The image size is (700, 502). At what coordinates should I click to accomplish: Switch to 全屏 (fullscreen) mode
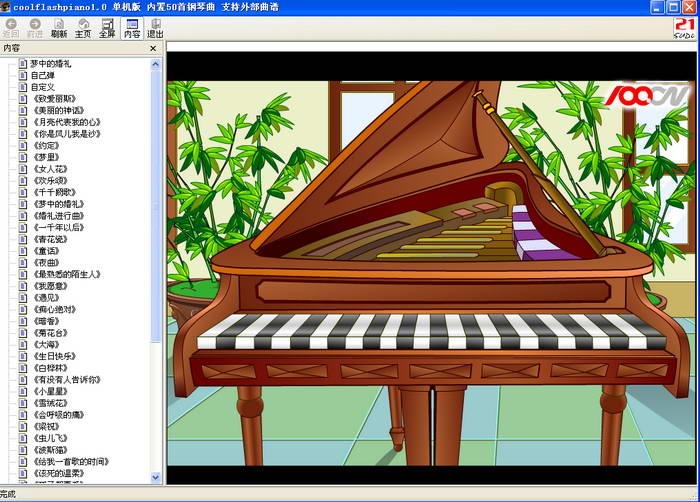tap(107, 24)
